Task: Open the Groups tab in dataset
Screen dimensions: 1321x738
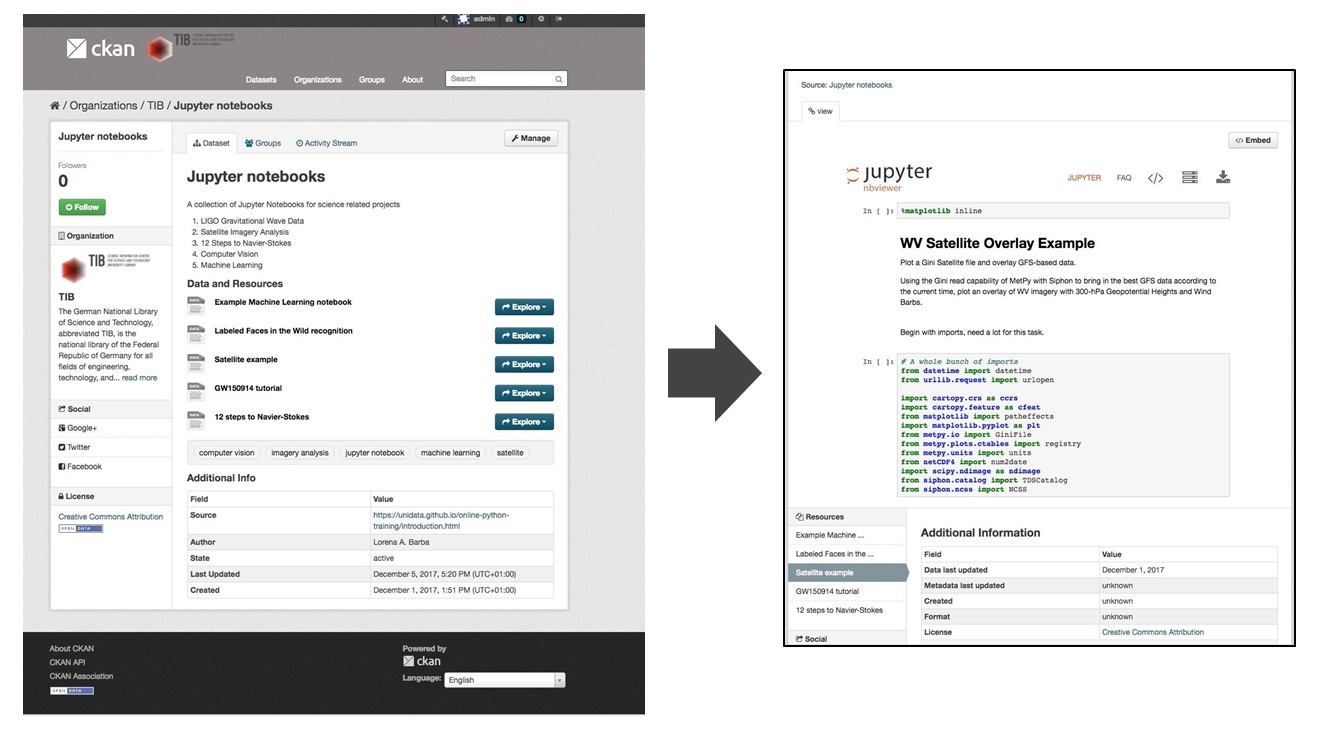Action: tap(263, 143)
